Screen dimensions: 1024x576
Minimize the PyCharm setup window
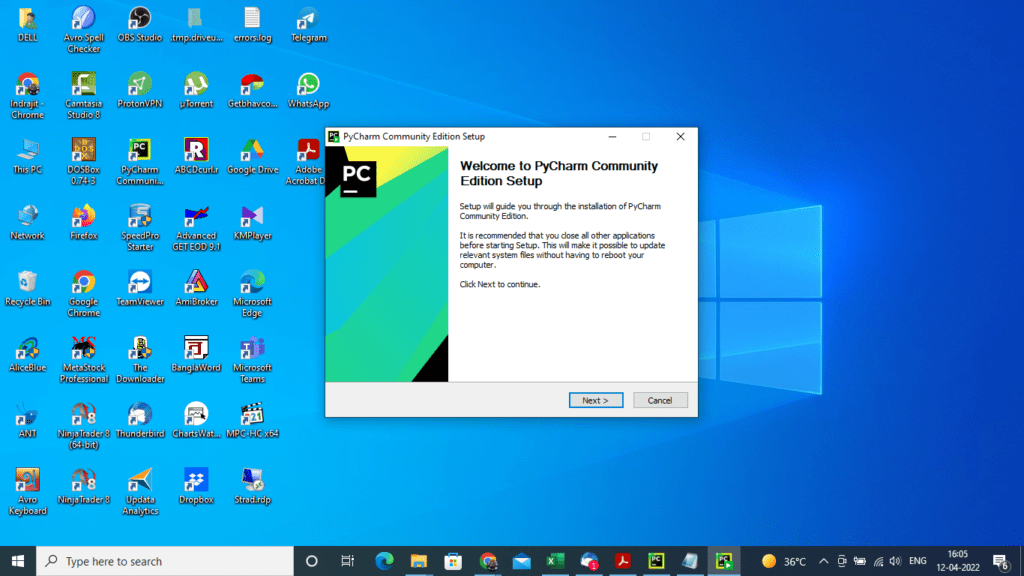[x=612, y=136]
